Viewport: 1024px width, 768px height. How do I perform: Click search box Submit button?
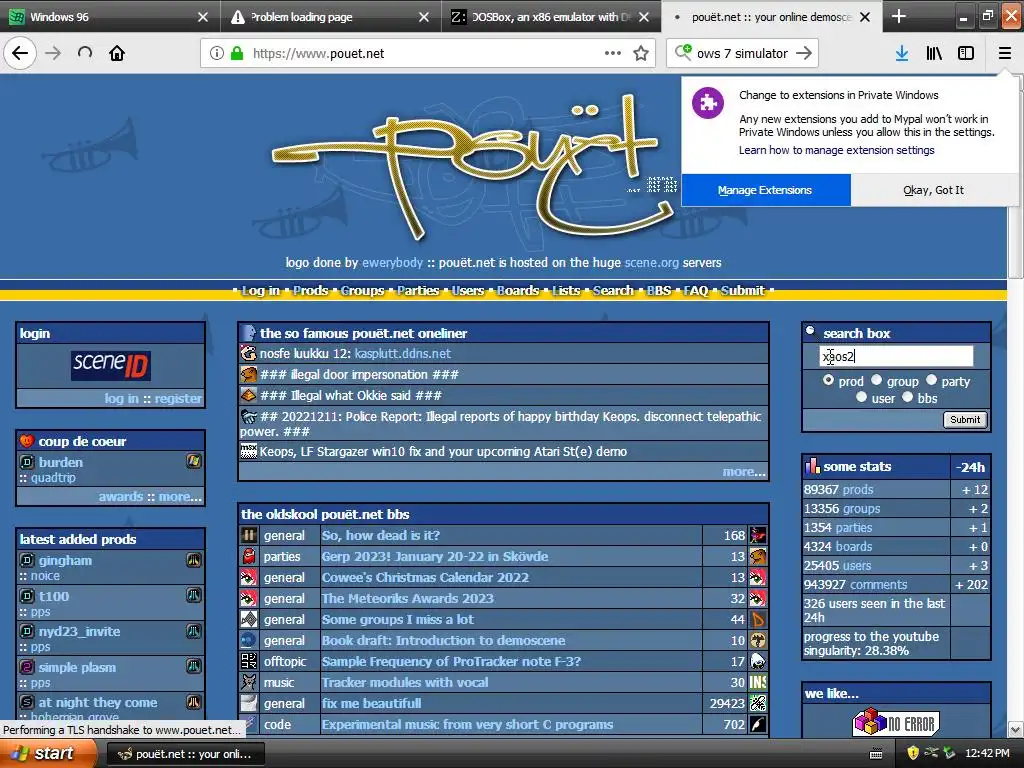pos(965,420)
